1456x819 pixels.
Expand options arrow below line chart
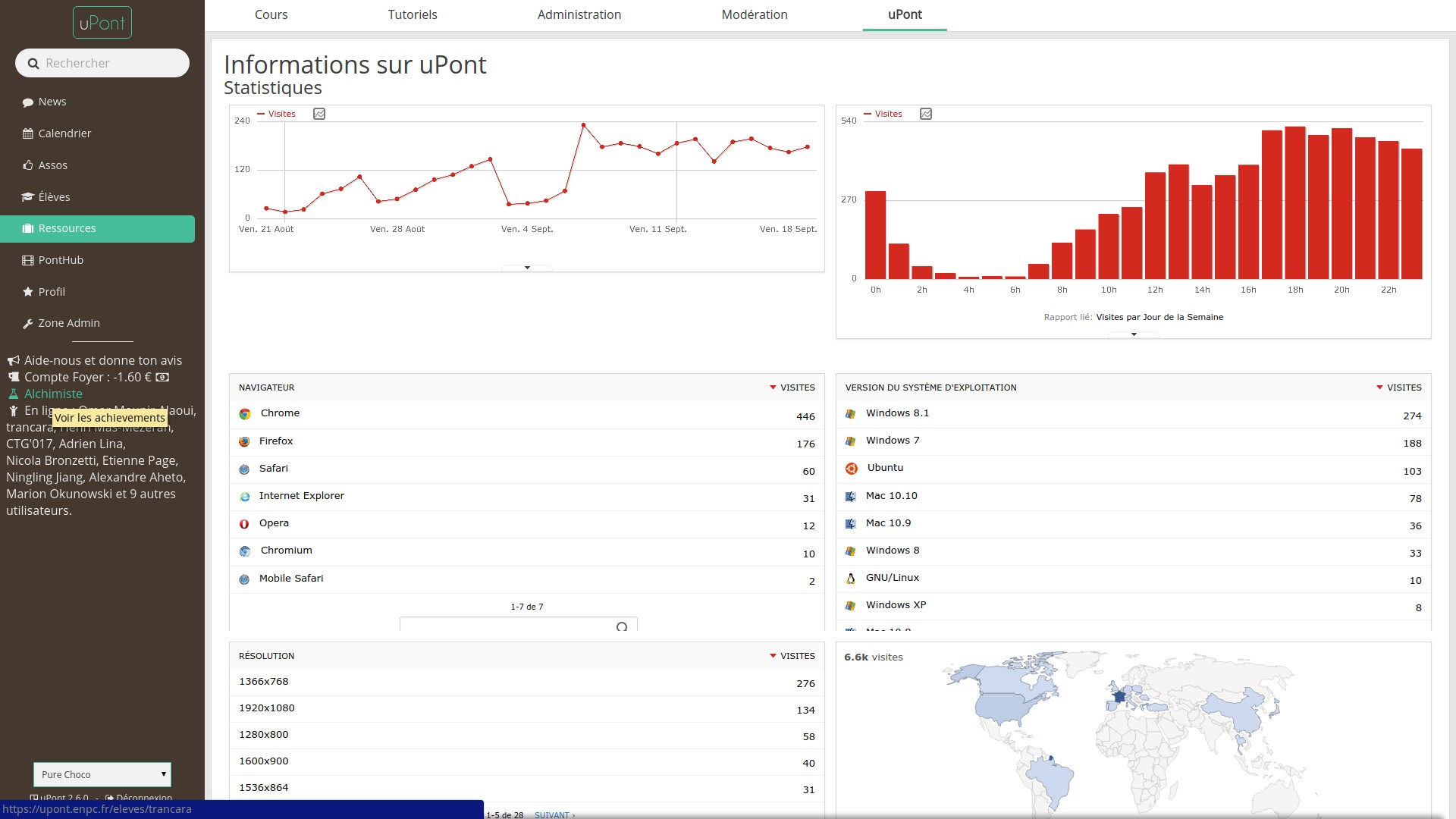(527, 268)
